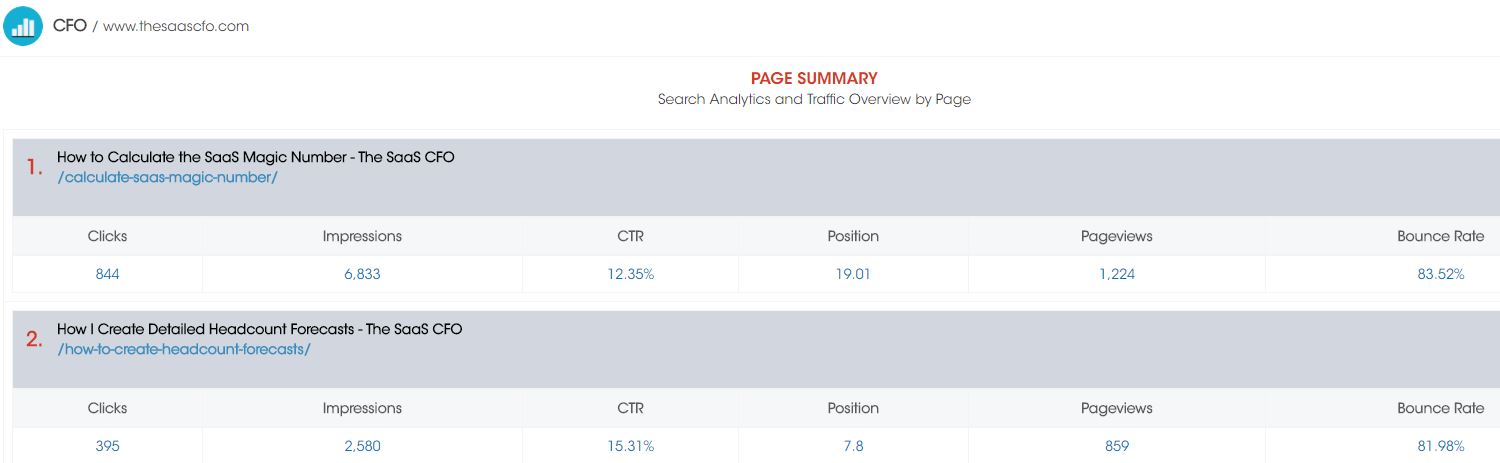Click the 1,224 pageviews value
Screen dimensions: 1500x463
1117,274
